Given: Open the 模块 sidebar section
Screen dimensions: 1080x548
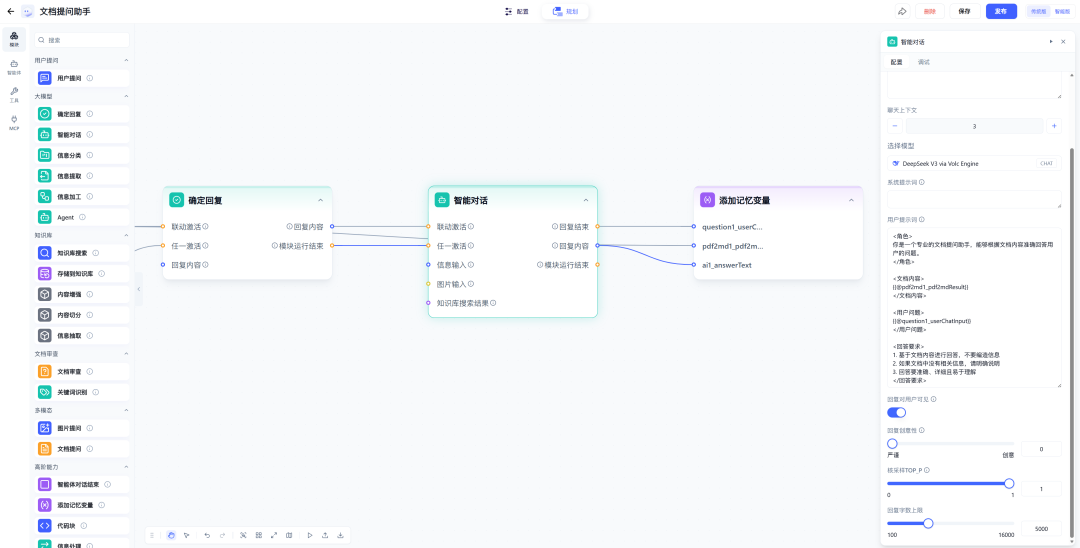Looking at the screenshot, I should click(x=14, y=39).
